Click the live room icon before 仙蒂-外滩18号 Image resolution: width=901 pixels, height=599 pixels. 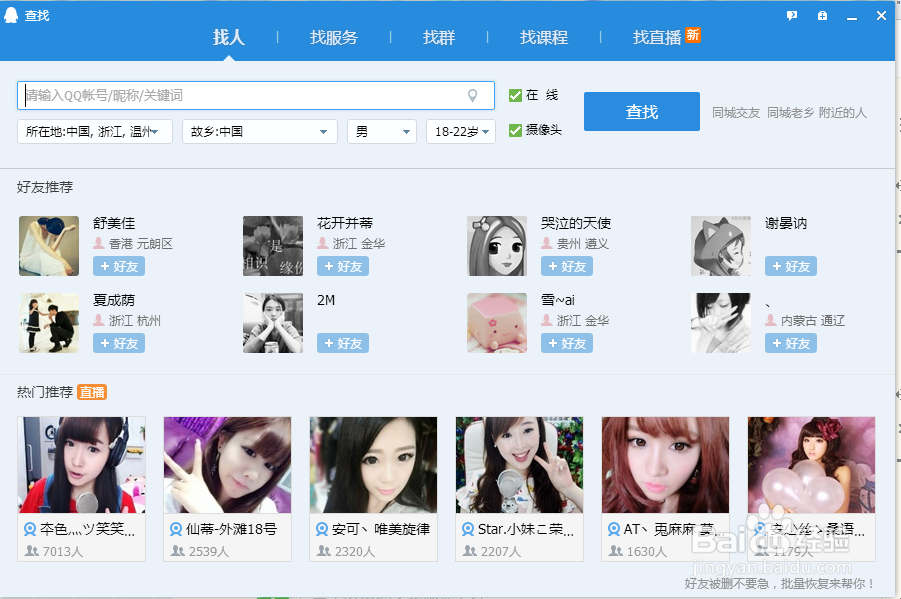[x=176, y=529]
